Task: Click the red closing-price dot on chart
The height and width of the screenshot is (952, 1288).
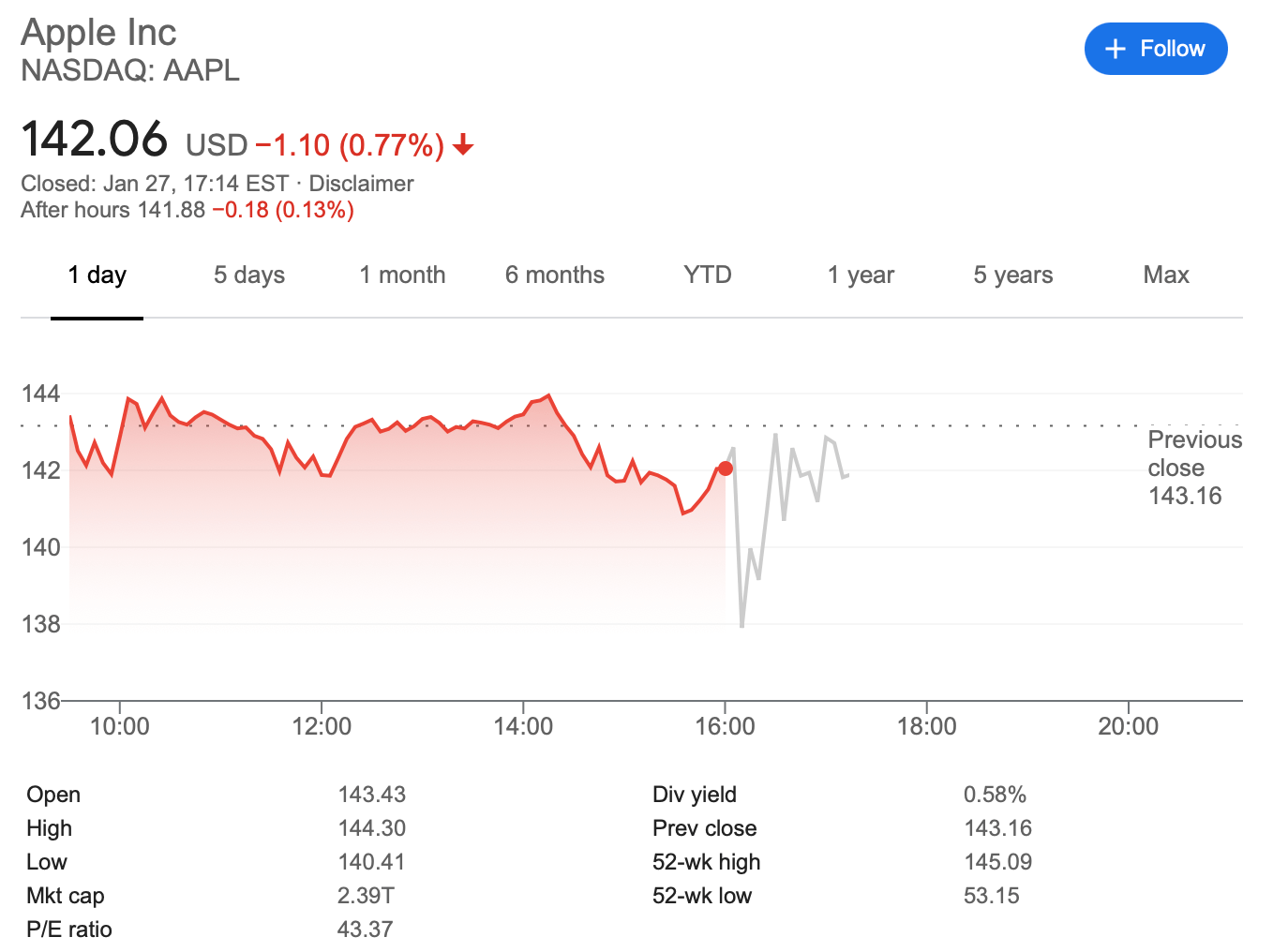Action: (x=725, y=469)
